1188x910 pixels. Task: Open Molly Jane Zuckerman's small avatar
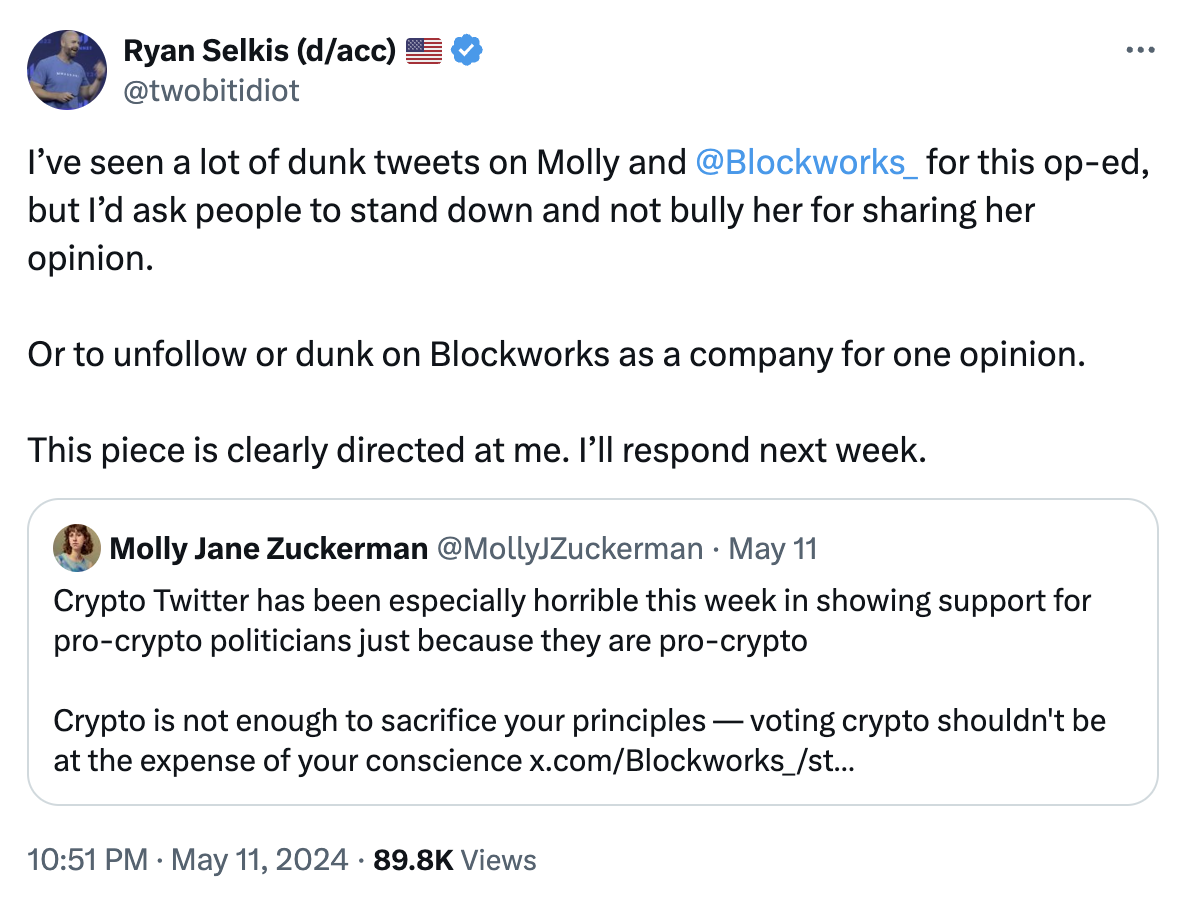76,548
